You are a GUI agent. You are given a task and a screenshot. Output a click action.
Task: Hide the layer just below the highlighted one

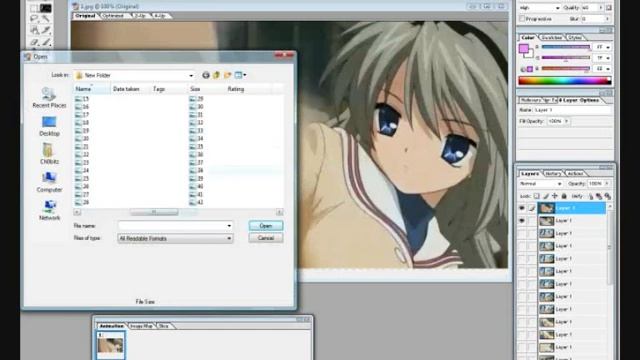522,221
